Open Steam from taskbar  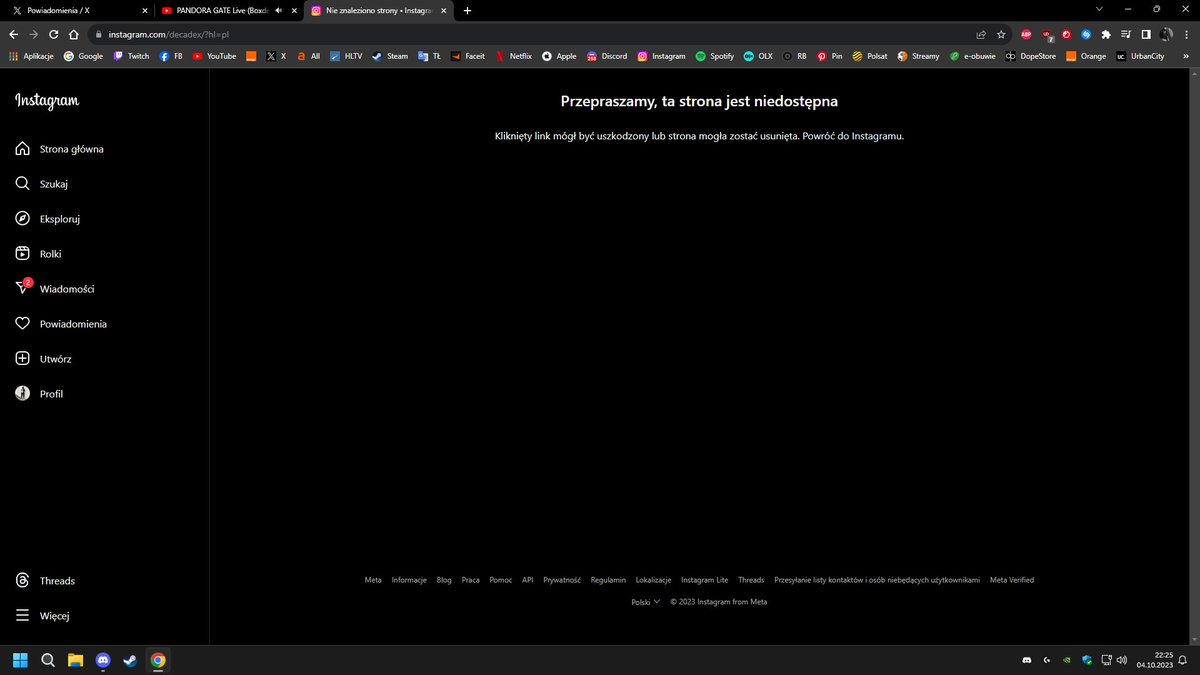pos(130,660)
